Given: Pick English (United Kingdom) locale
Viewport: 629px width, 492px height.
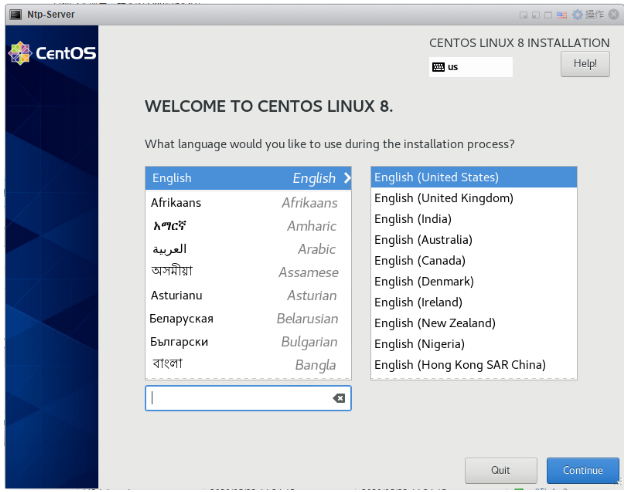Looking at the screenshot, I should [444, 198].
